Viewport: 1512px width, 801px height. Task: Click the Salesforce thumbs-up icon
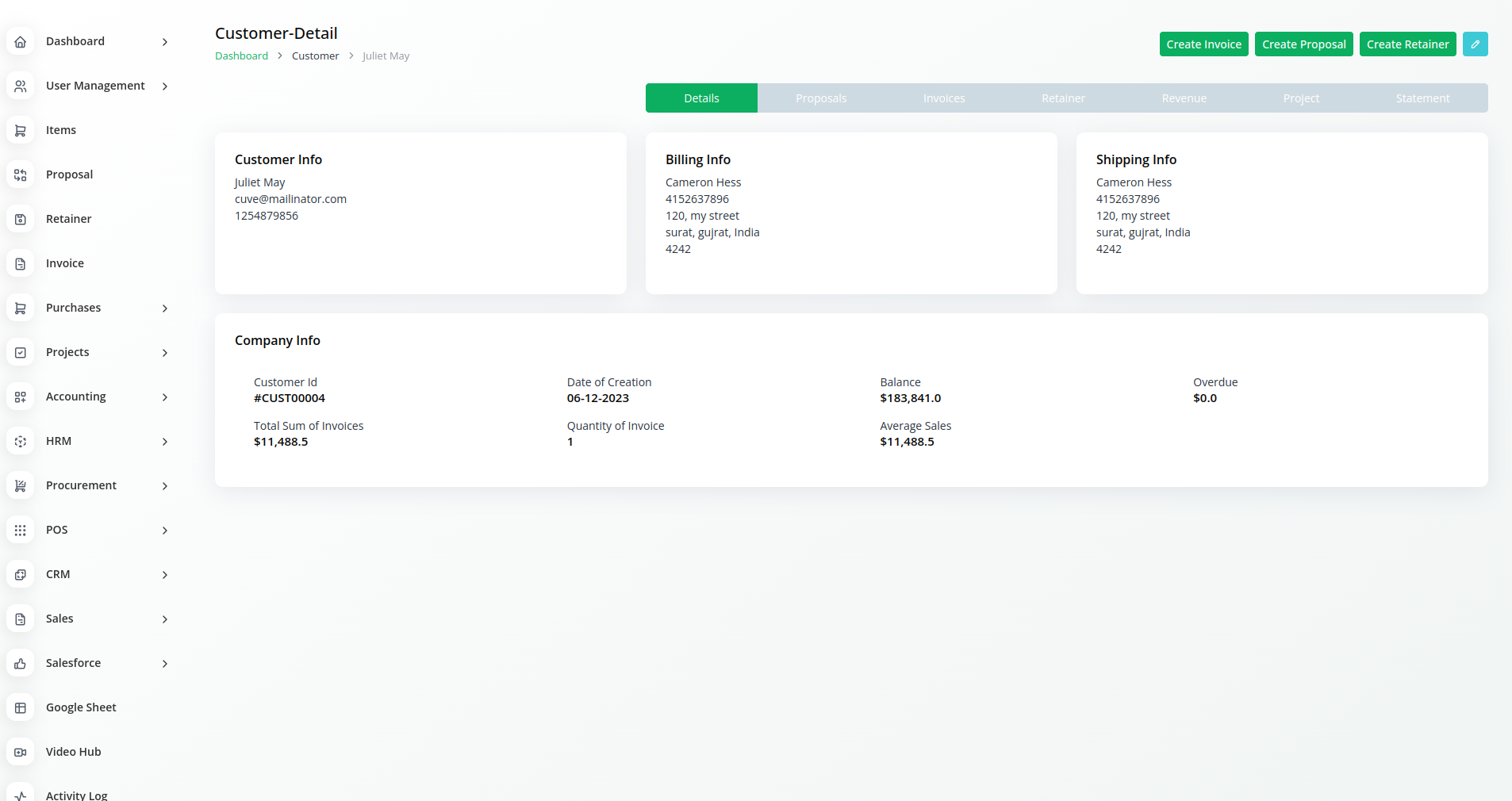pyautogui.click(x=21, y=664)
